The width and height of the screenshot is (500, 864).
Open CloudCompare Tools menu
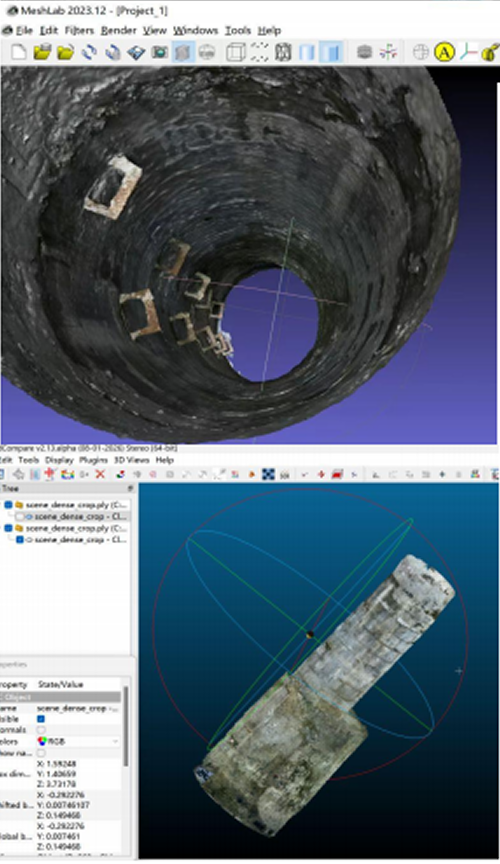29,460
